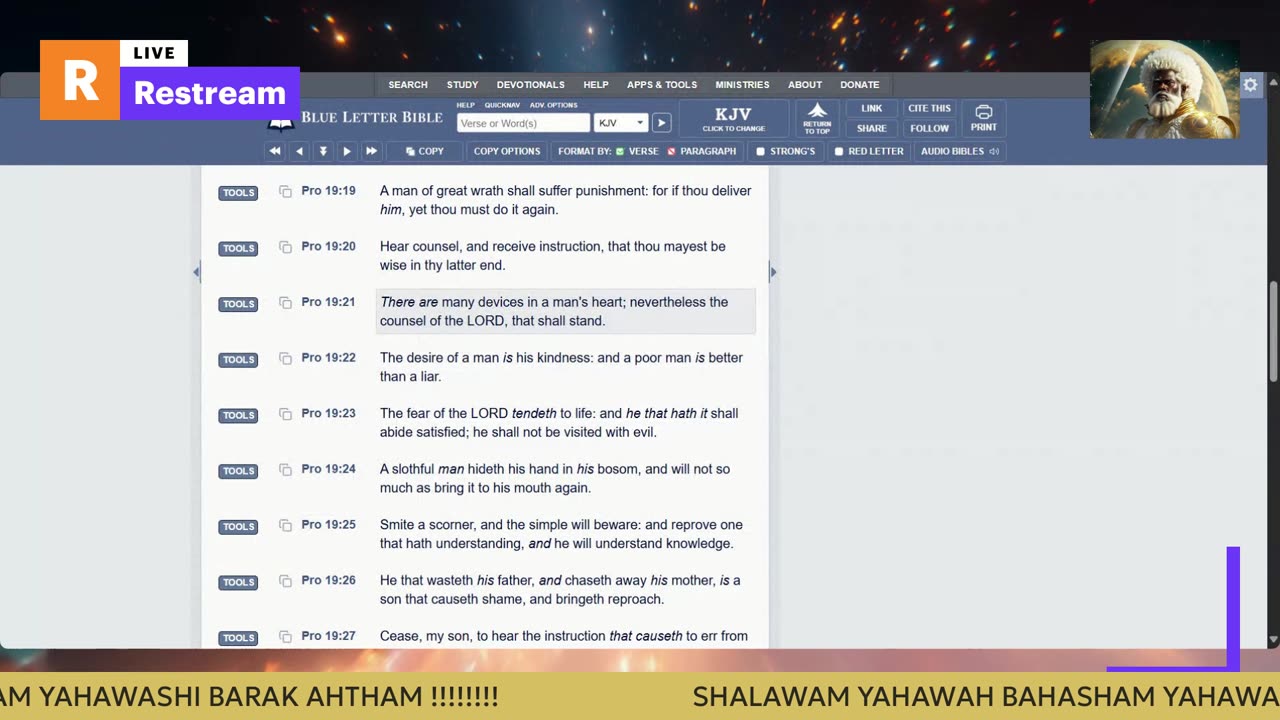Open Tools for Pro 19:25
This screenshot has height=720, width=1280.
(238, 527)
